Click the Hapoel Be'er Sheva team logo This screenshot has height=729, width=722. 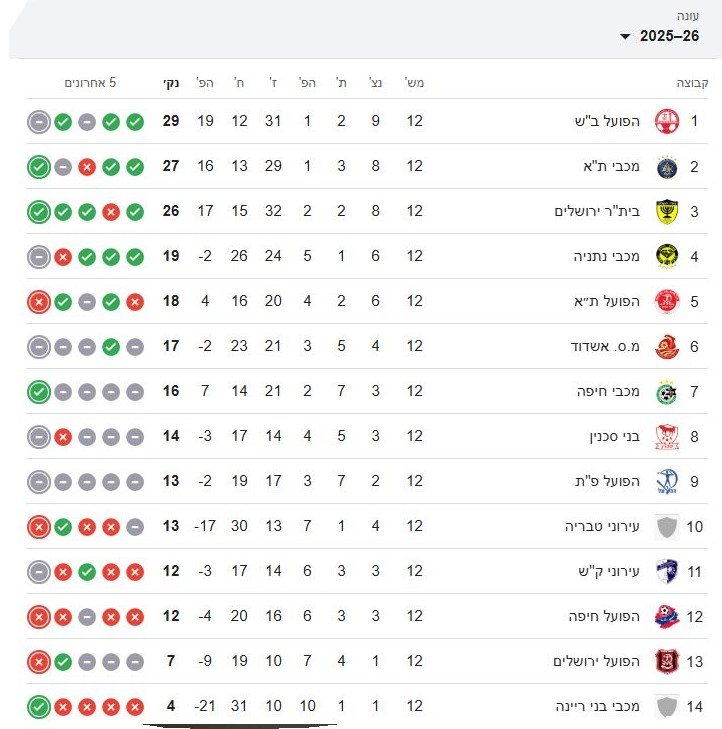666,121
